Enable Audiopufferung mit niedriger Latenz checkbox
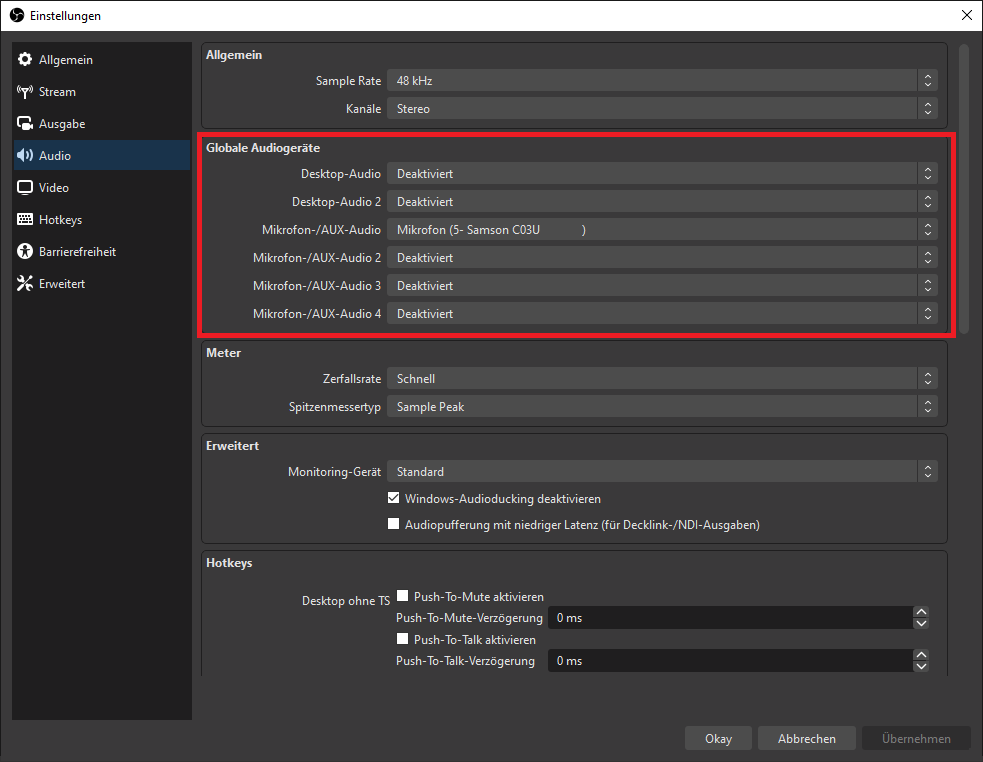The image size is (983, 762). (x=394, y=524)
